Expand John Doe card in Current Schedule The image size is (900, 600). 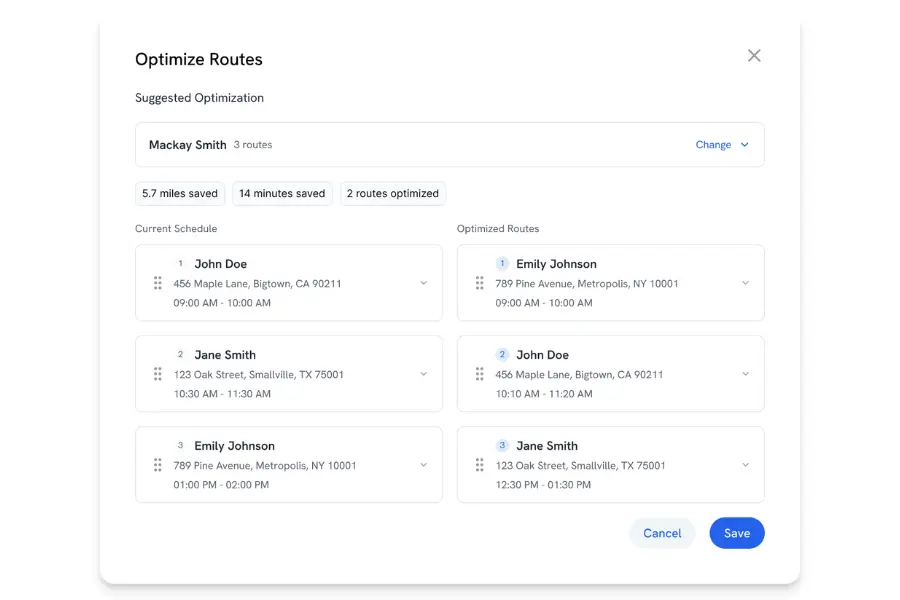point(424,283)
